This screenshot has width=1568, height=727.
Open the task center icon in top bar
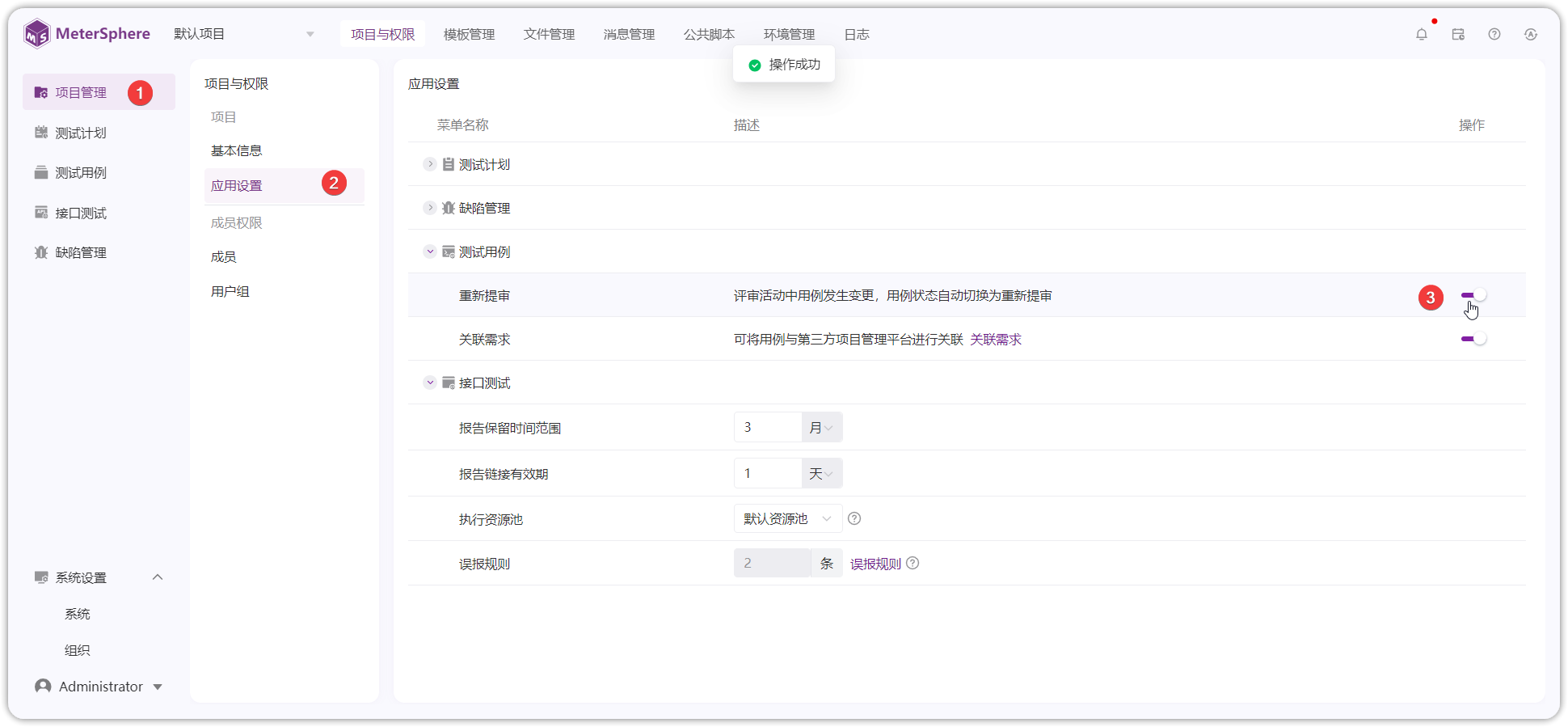[x=1458, y=34]
